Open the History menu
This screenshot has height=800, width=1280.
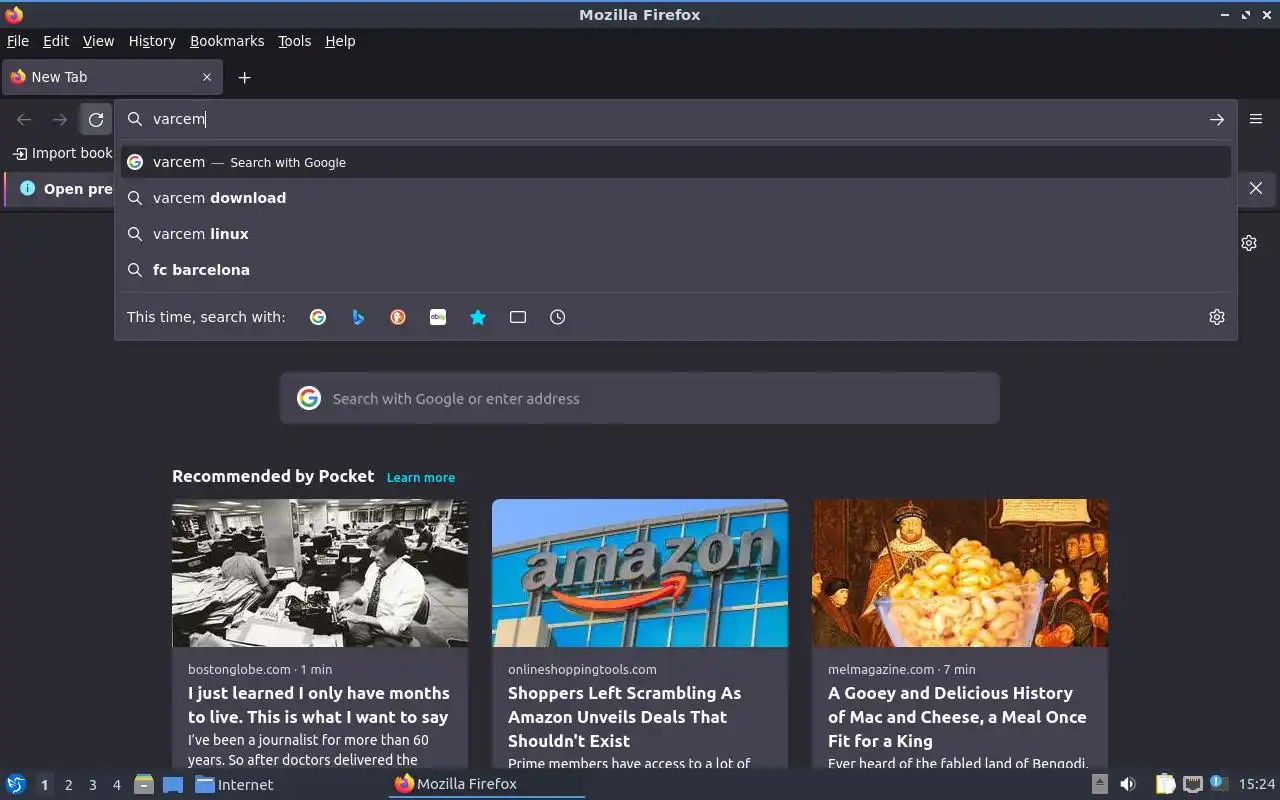tap(152, 41)
